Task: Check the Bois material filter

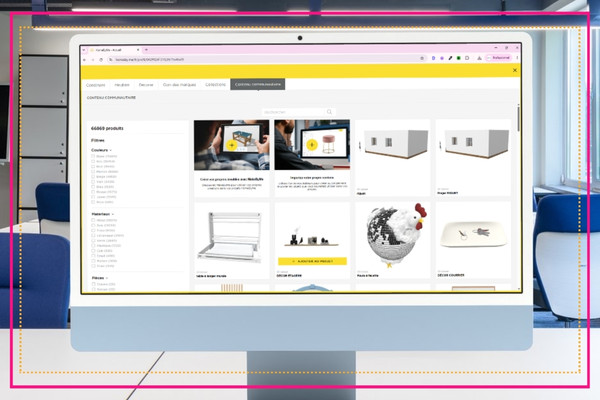Action: 93,225
